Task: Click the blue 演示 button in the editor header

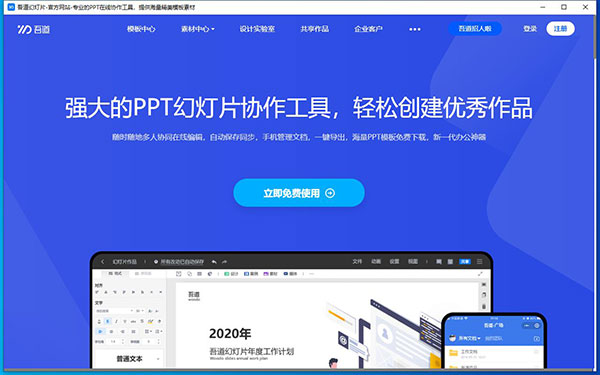Action: pos(465,262)
